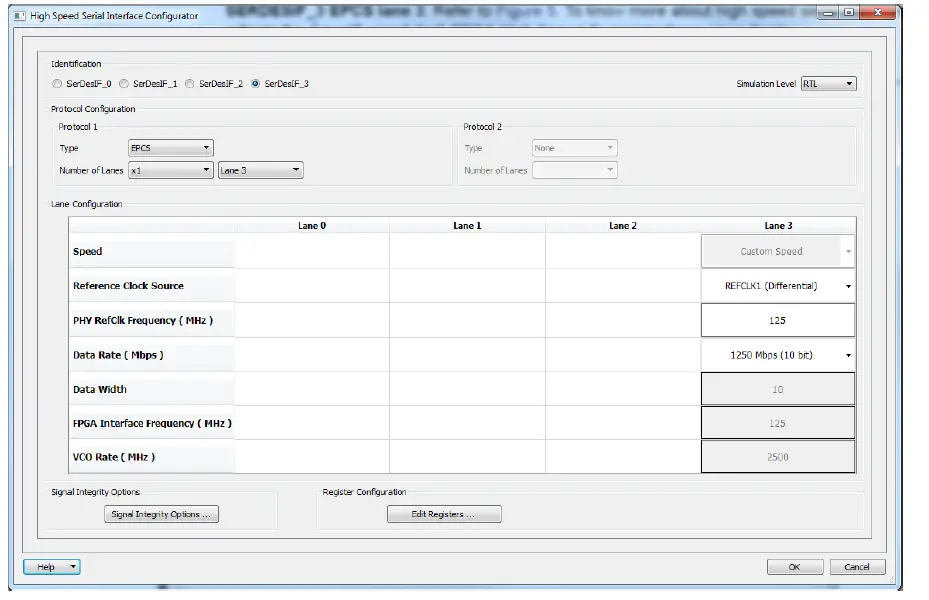Open the Lane 3 lane selector dropdown
The image size is (929, 600).
260,170
